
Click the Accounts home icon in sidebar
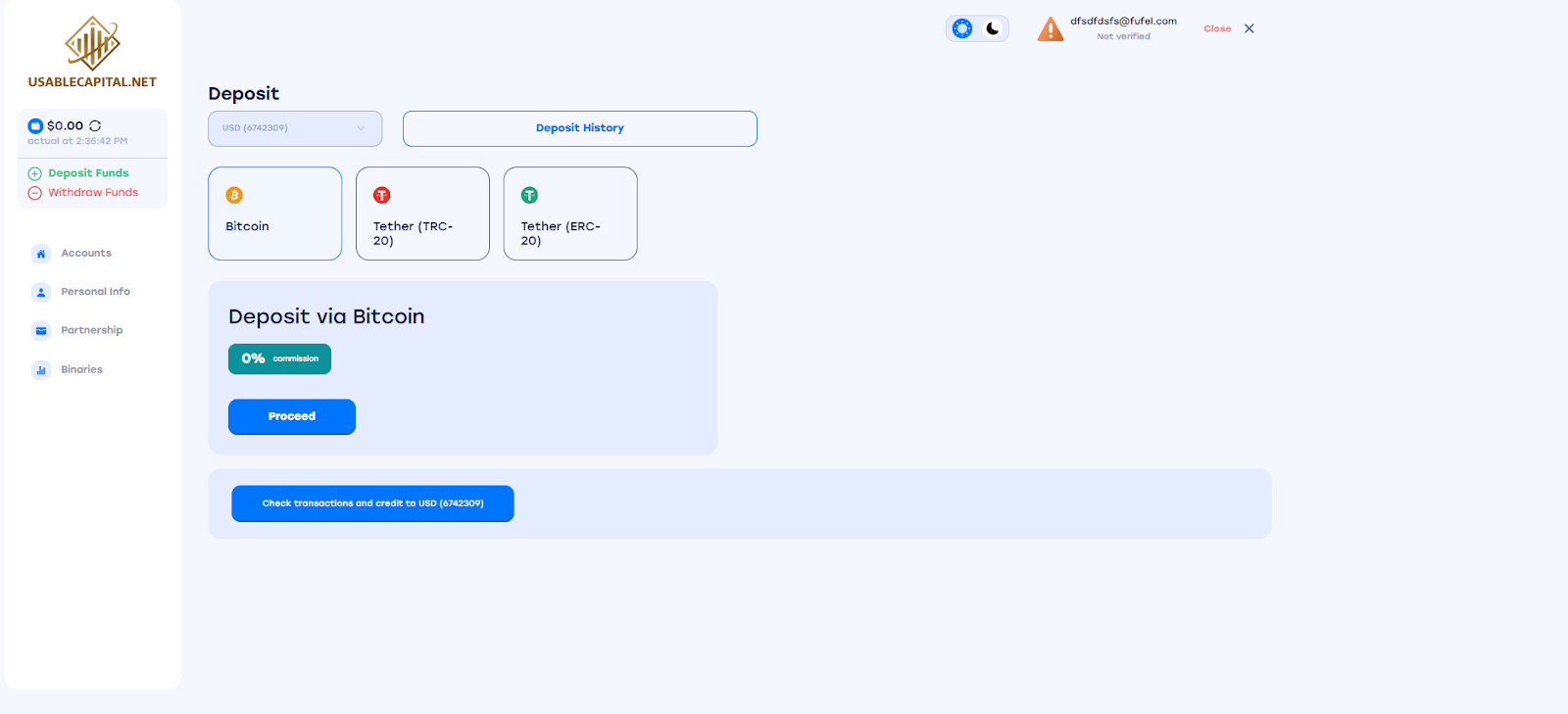tap(41, 254)
